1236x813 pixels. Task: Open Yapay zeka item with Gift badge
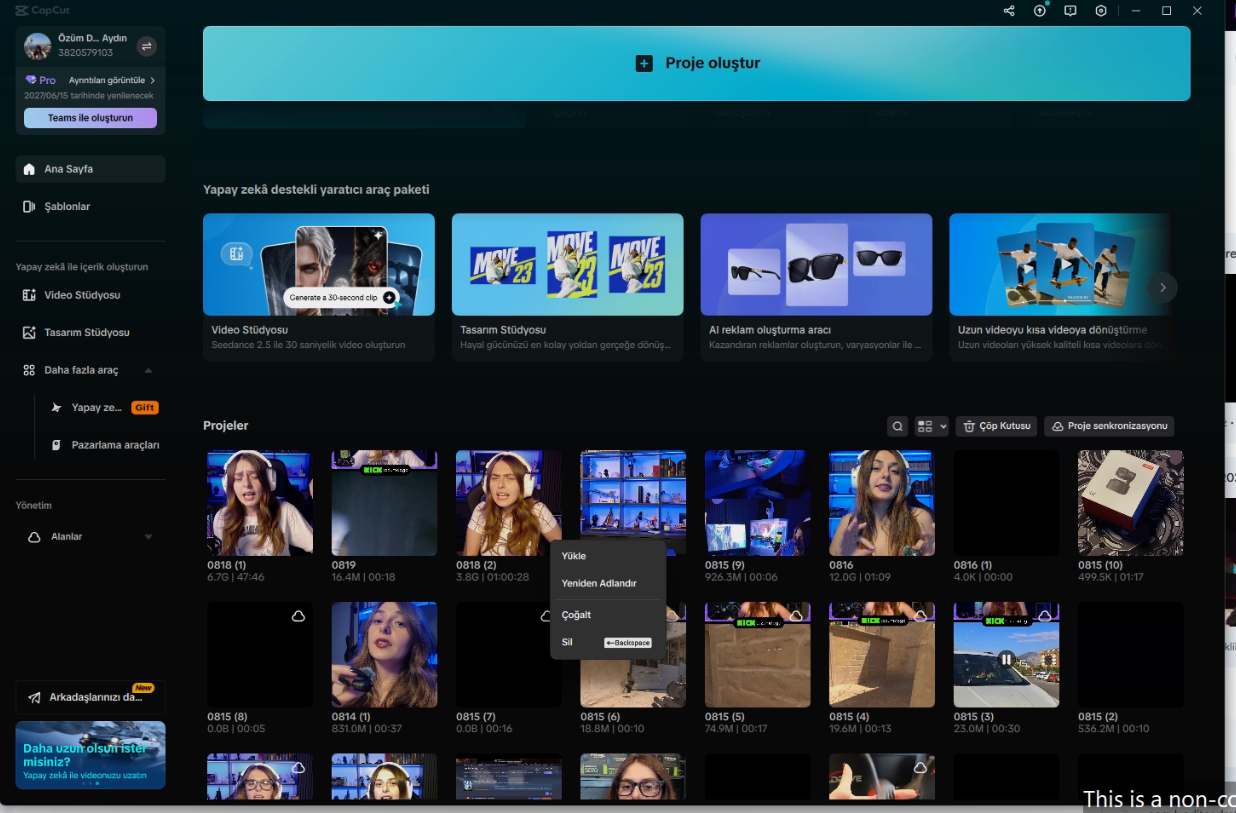tap(104, 408)
